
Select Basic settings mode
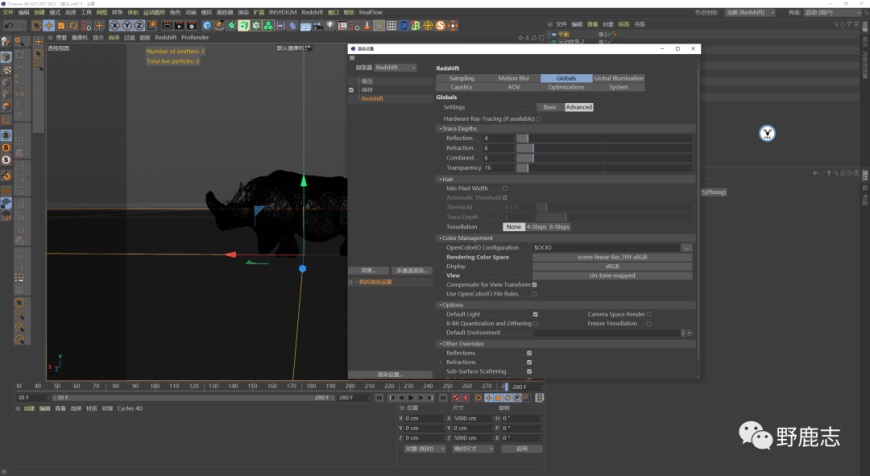pos(550,107)
